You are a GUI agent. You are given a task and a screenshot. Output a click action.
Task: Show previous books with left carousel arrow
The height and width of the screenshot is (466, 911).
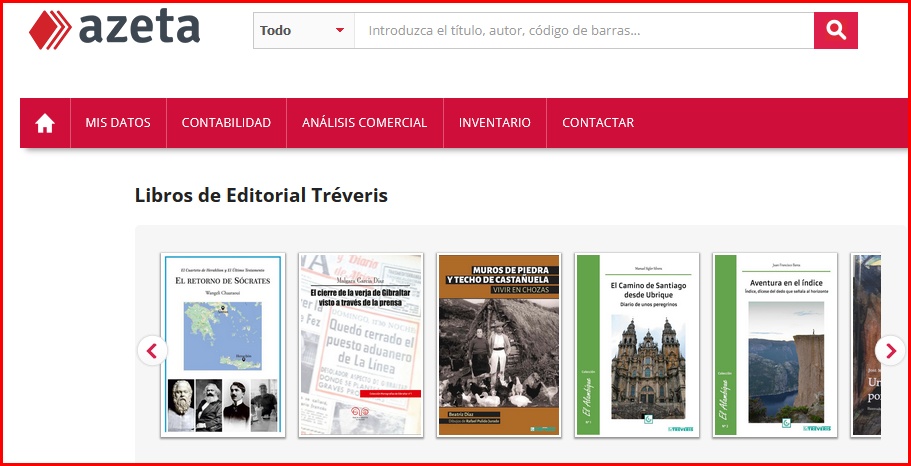pyautogui.click(x=152, y=351)
